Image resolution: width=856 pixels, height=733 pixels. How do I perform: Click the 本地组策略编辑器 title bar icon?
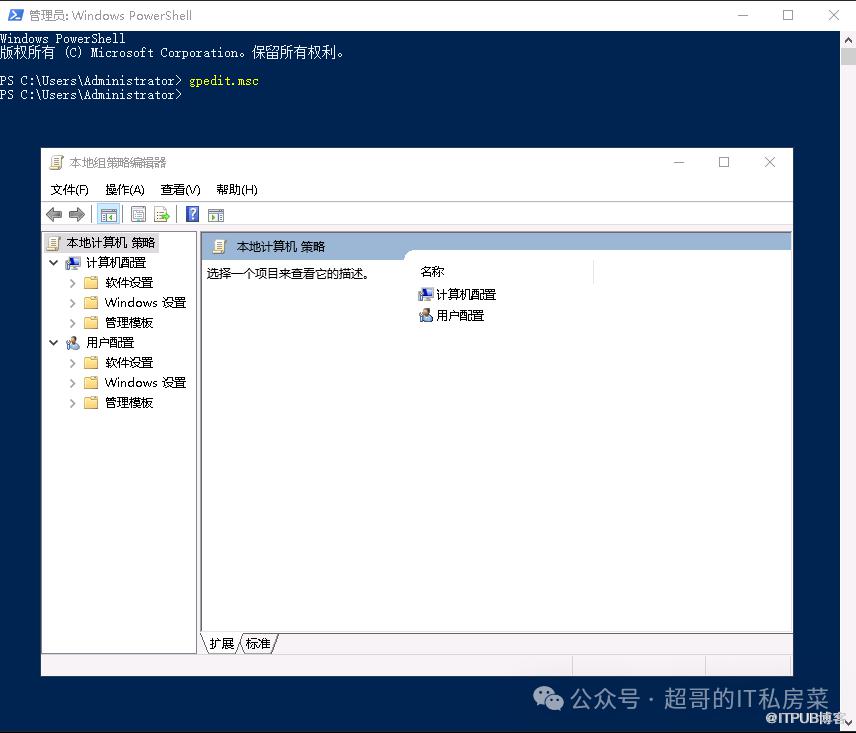point(56,162)
